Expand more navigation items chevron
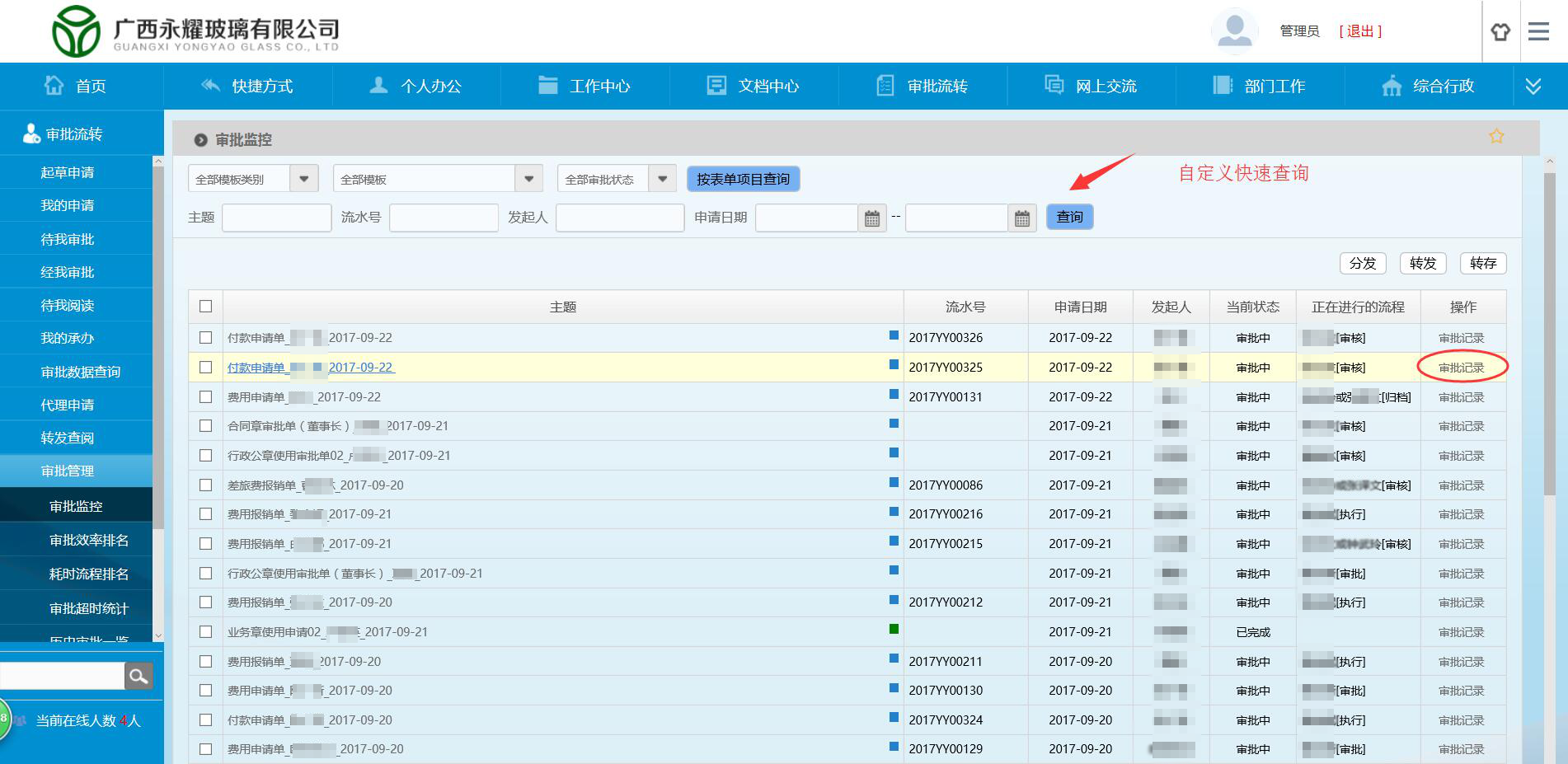The width and height of the screenshot is (1568, 764). pyautogui.click(x=1533, y=87)
